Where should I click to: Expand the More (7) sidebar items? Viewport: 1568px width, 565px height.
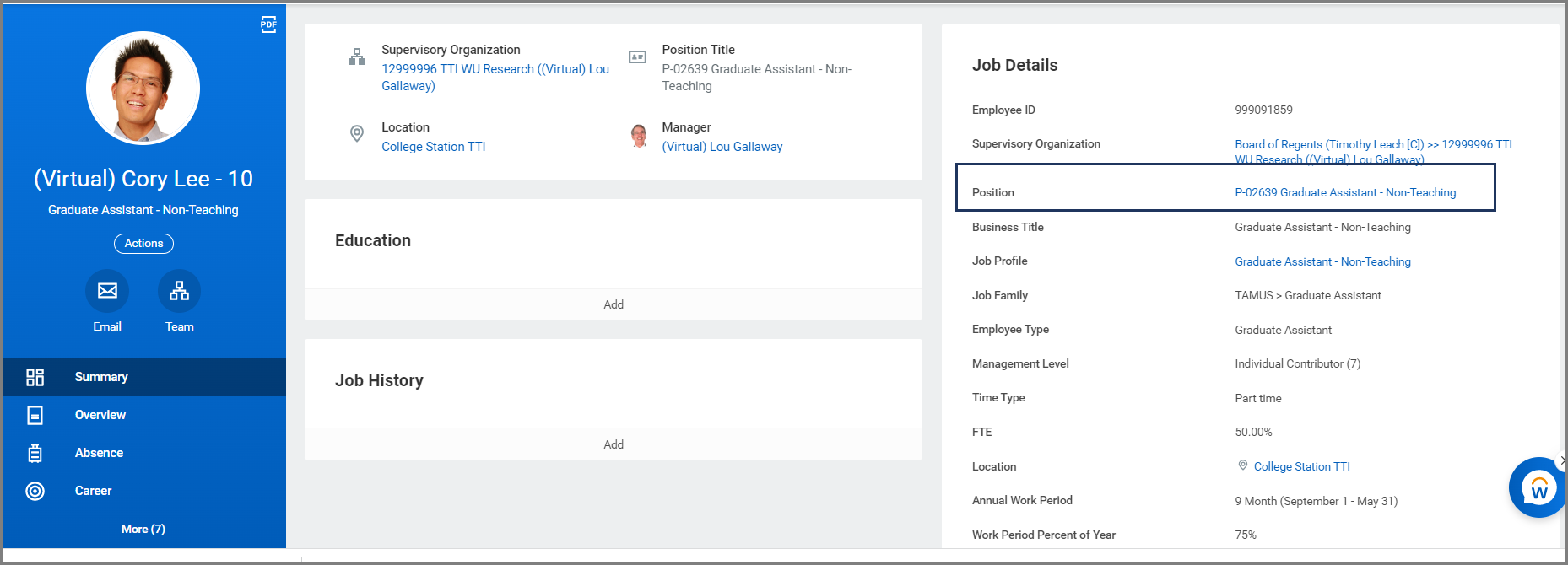pyautogui.click(x=143, y=529)
